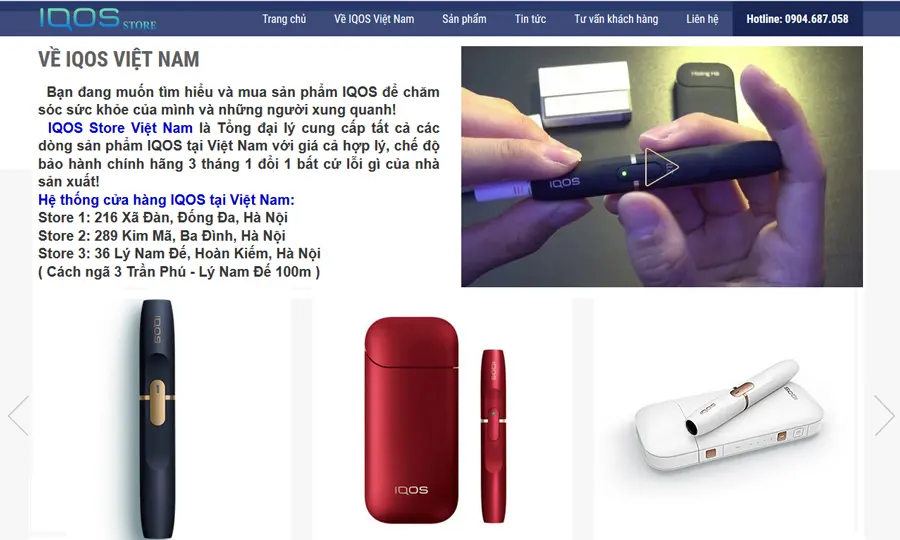Click the IQOS Store logo
The width and height of the screenshot is (900, 540).
[x=98, y=19]
